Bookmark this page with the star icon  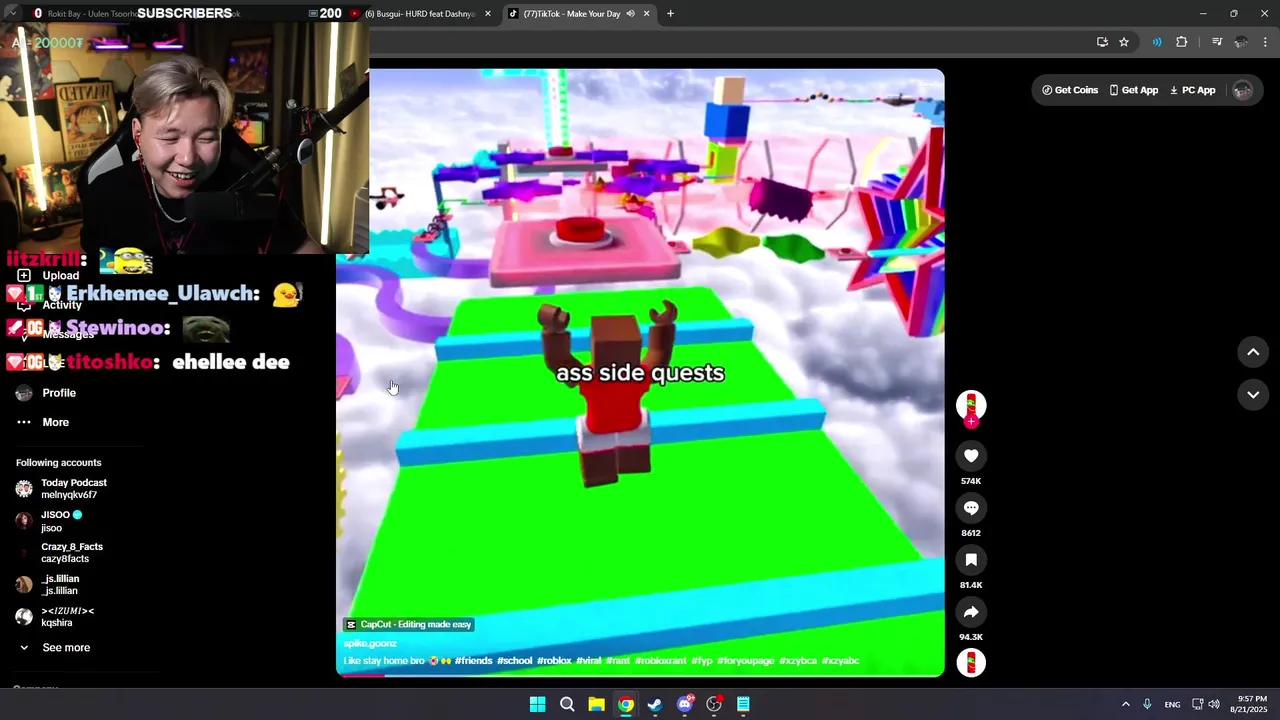[x=1124, y=42]
